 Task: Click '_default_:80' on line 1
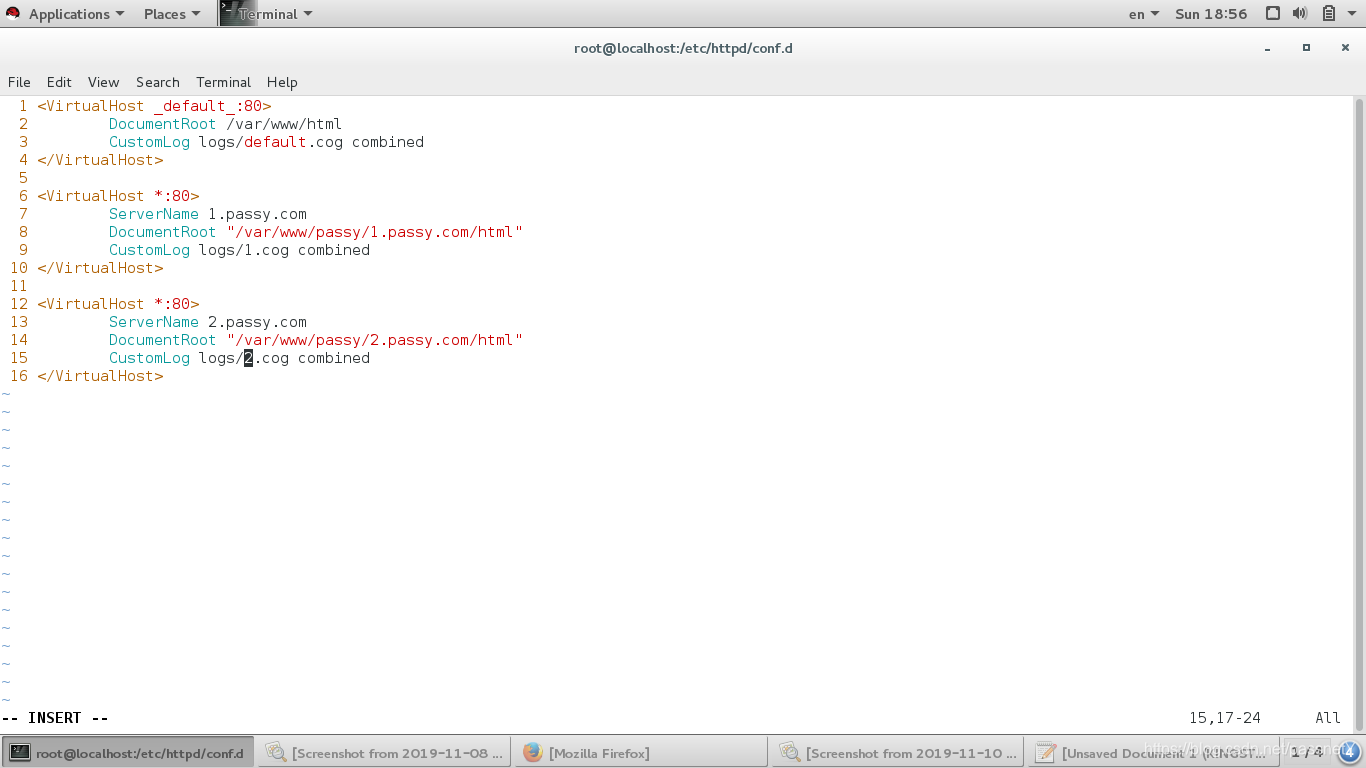[208, 106]
